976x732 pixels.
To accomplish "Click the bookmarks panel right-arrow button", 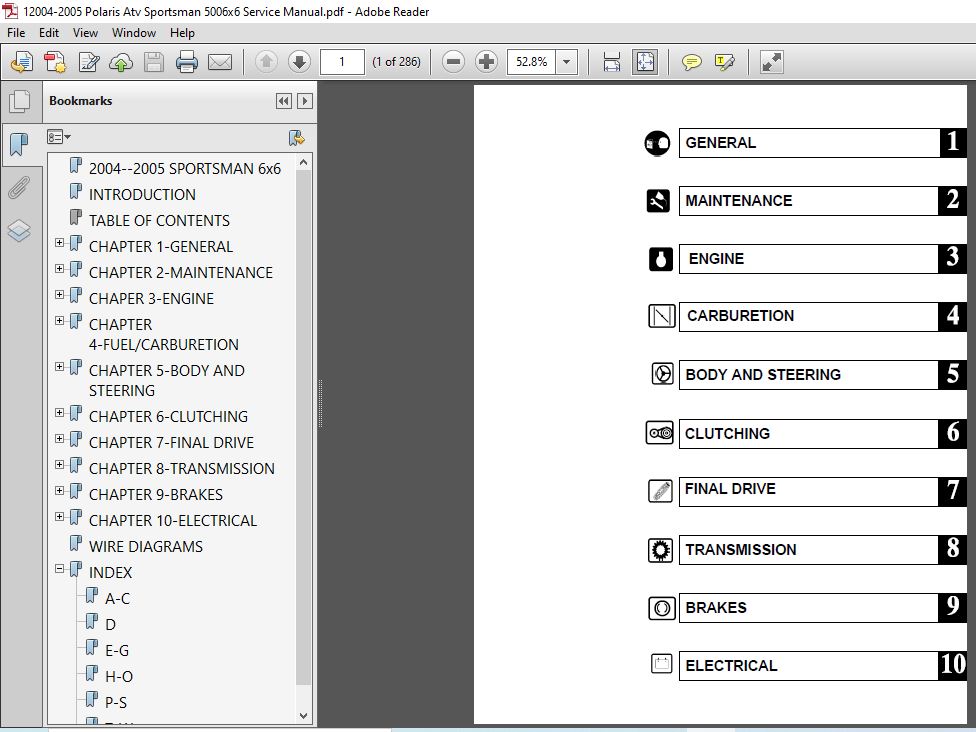I will pos(305,101).
